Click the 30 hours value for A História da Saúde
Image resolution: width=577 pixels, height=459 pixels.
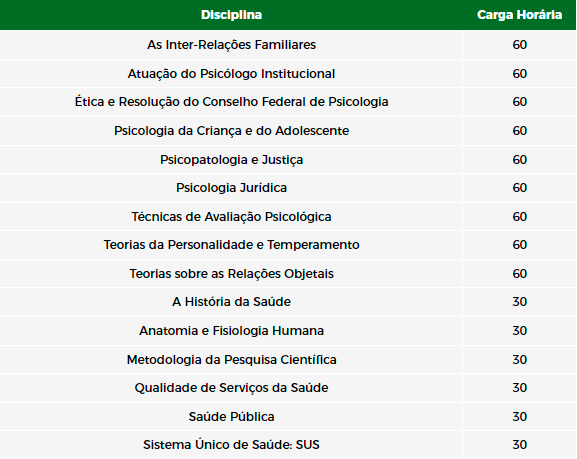tap(520, 302)
